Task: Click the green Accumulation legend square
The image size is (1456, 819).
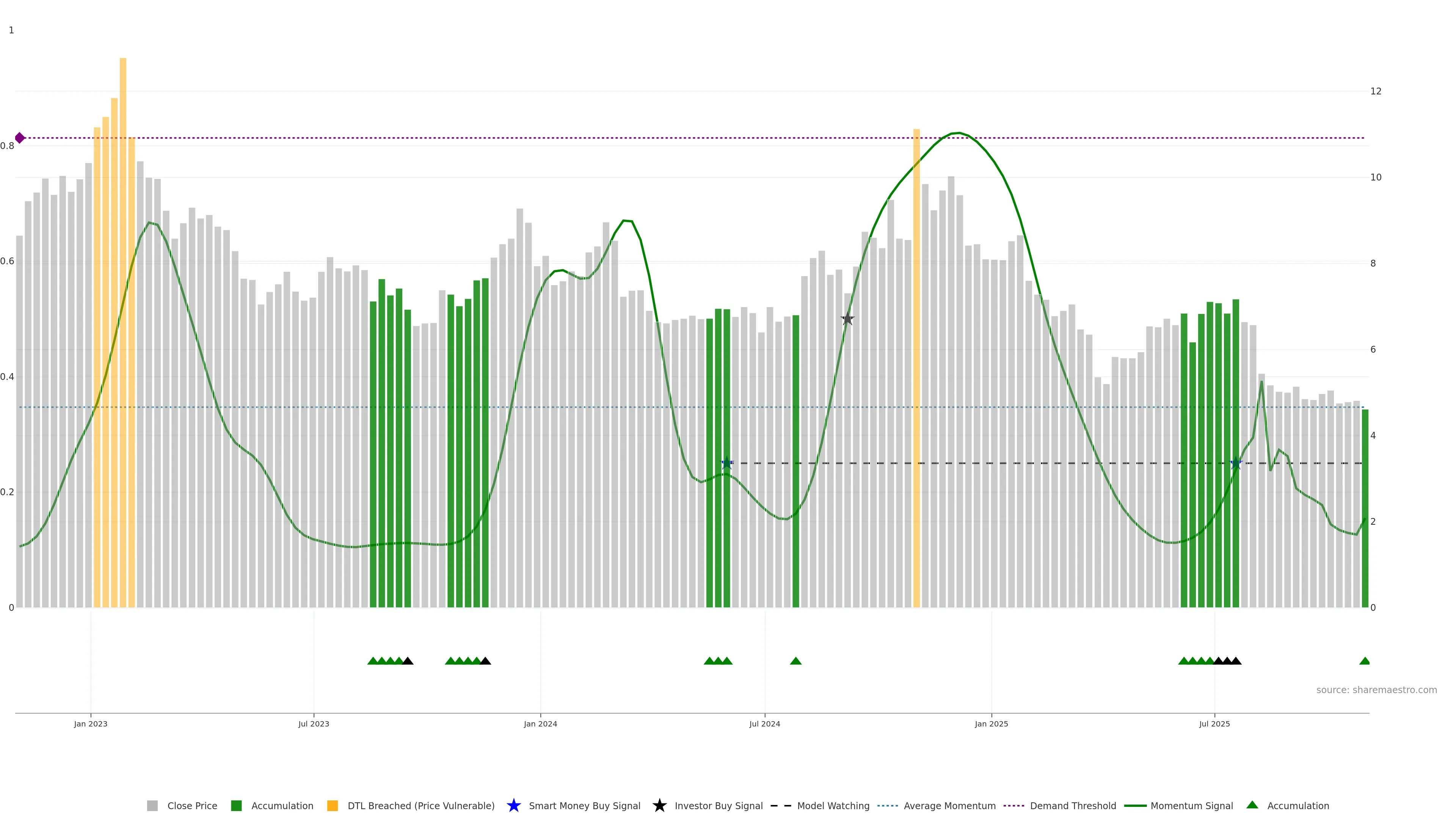Action: pos(236,806)
